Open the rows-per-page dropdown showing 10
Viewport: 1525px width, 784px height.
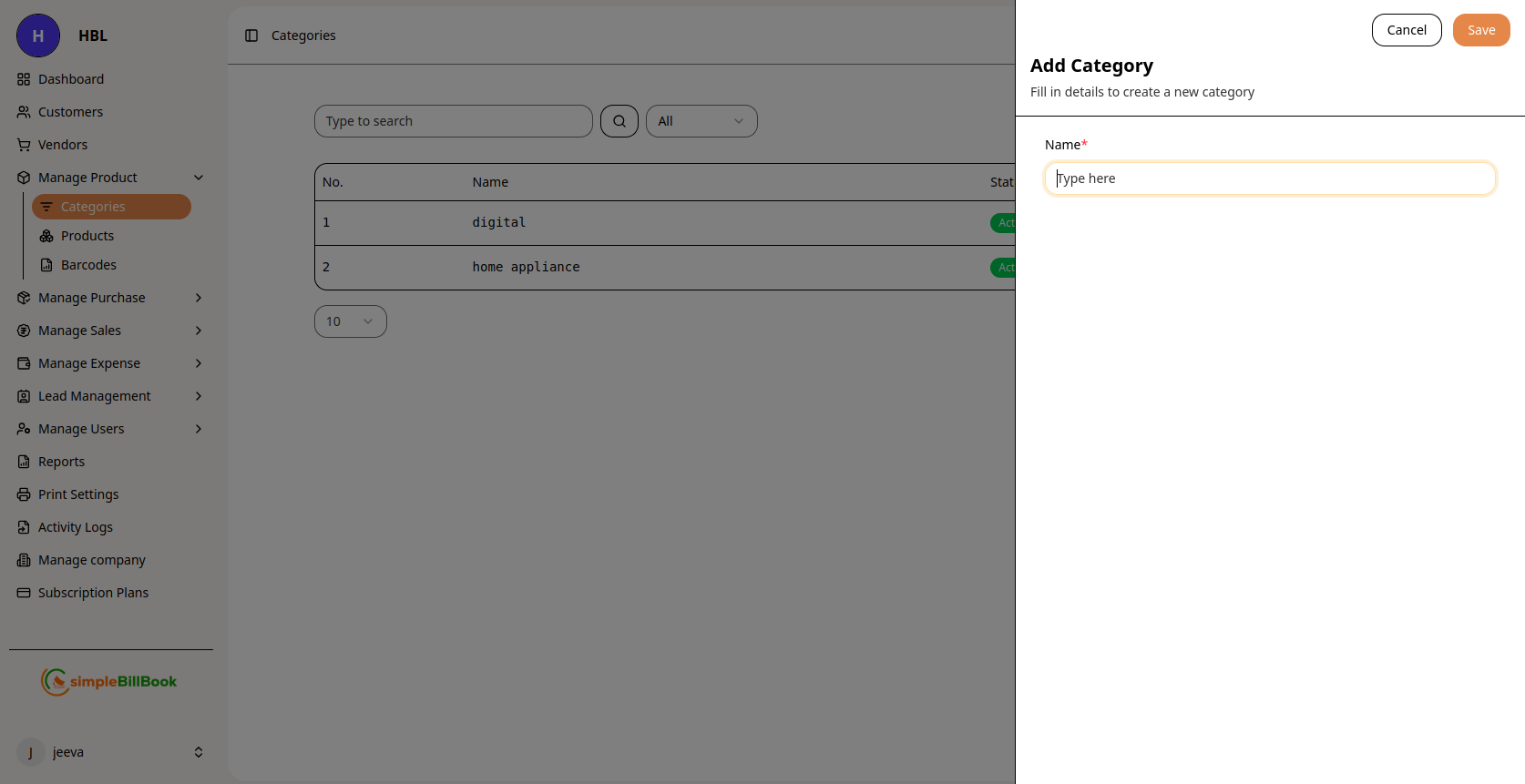(350, 321)
